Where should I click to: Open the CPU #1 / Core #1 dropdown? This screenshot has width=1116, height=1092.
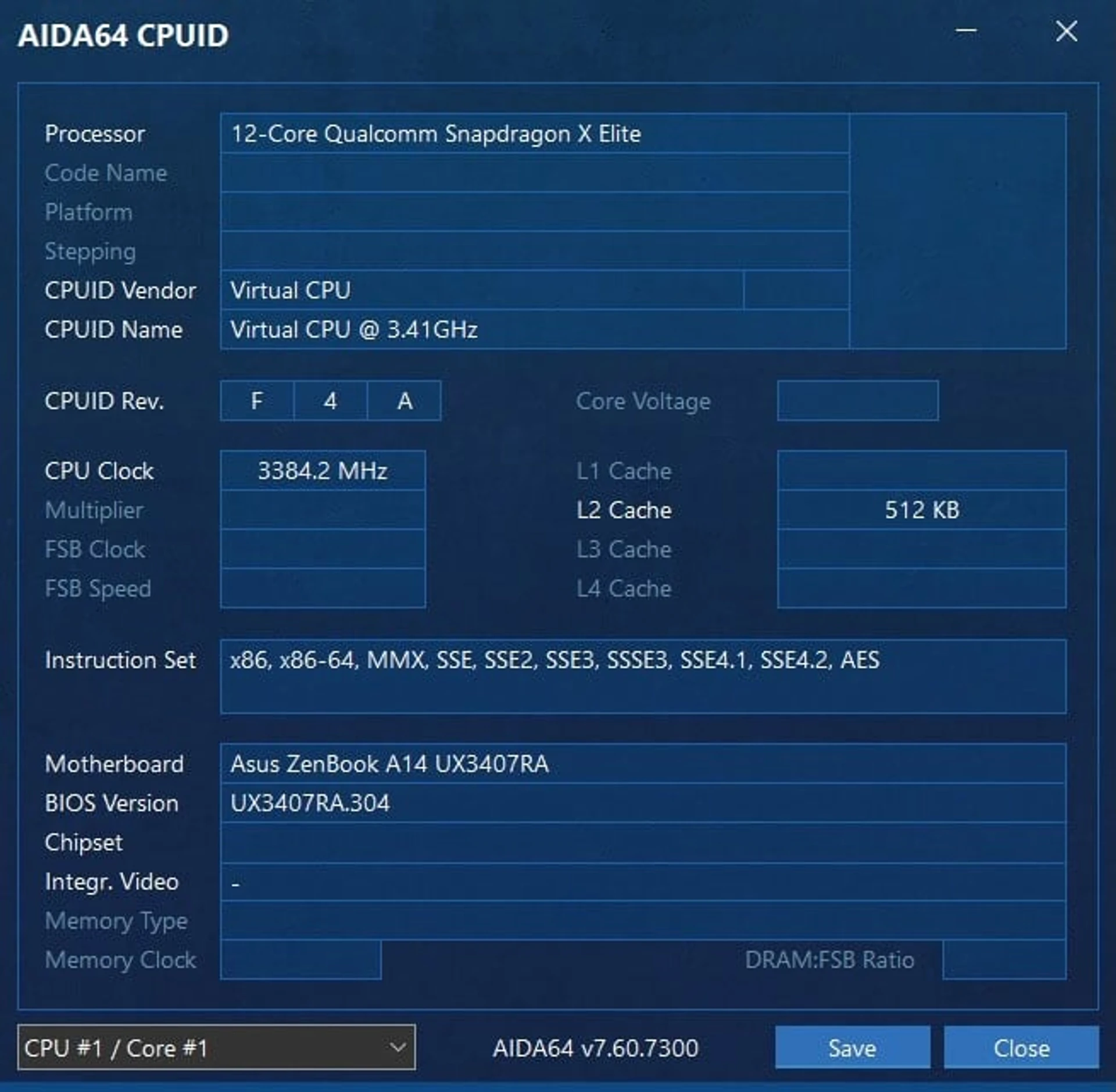216,1047
